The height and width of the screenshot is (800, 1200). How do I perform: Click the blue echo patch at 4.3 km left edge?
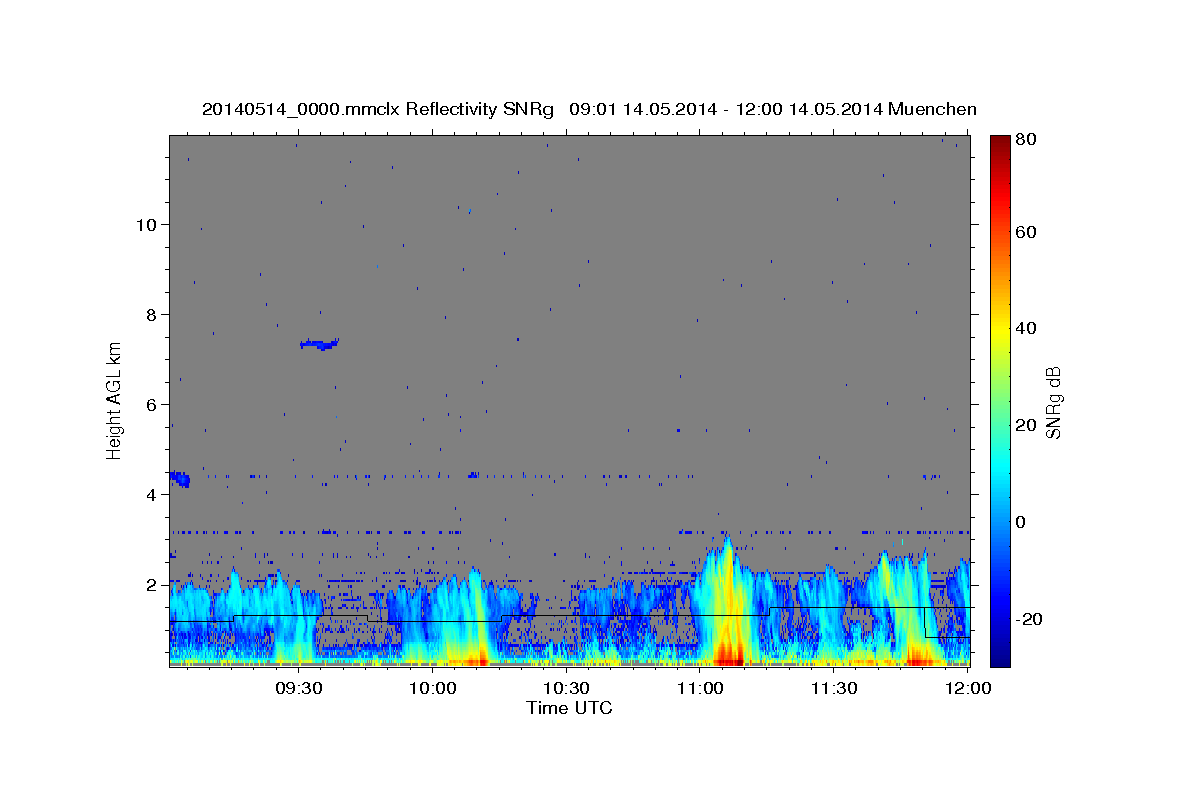coord(180,479)
